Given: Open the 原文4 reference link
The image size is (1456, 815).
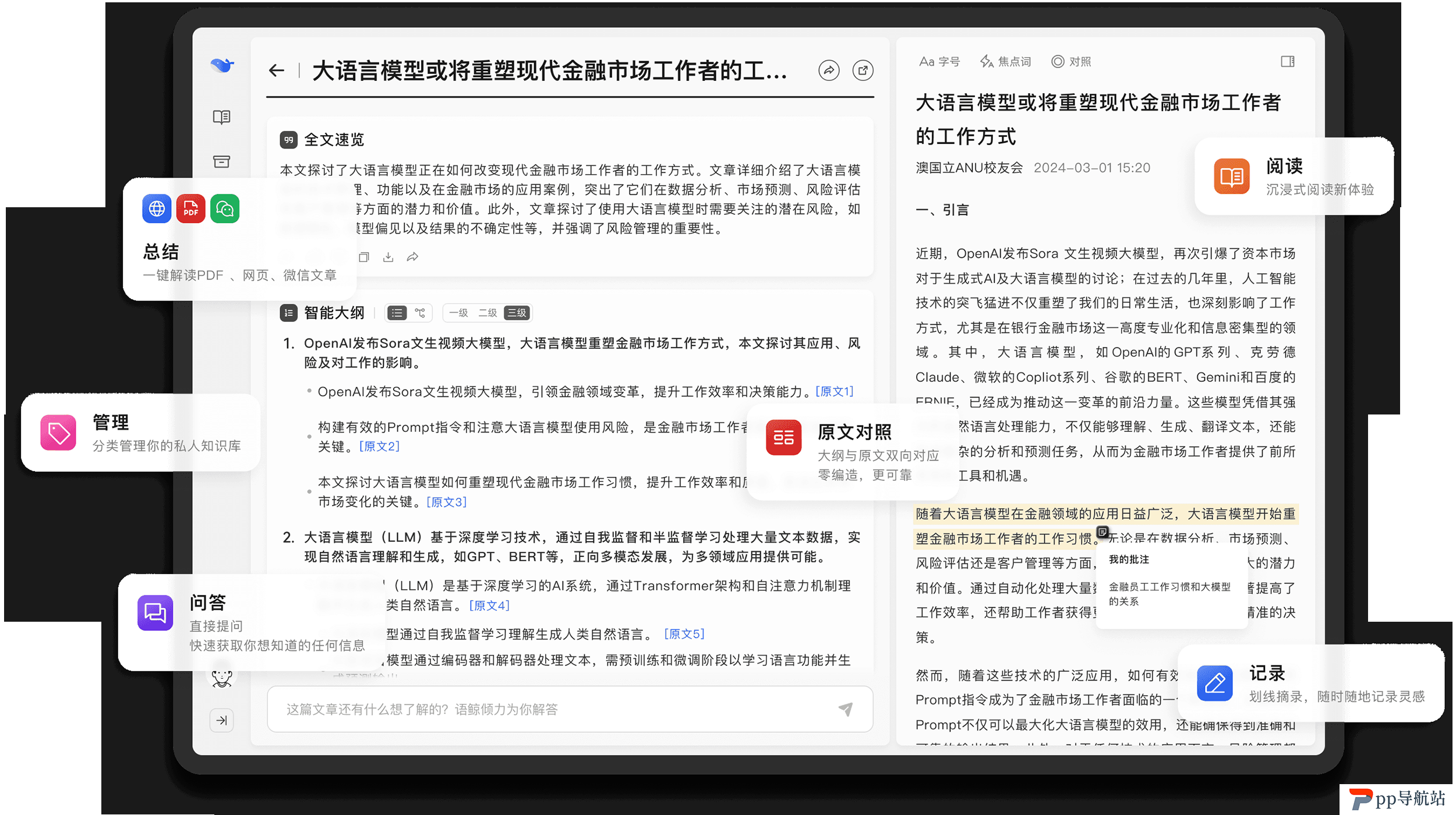Looking at the screenshot, I should click(x=489, y=605).
